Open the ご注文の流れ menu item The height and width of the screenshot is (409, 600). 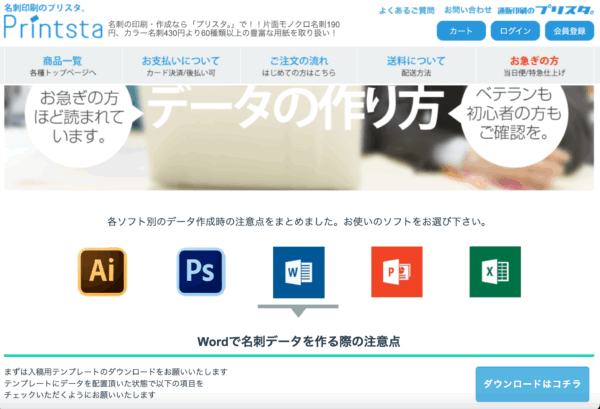pyautogui.click(x=300, y=66)
